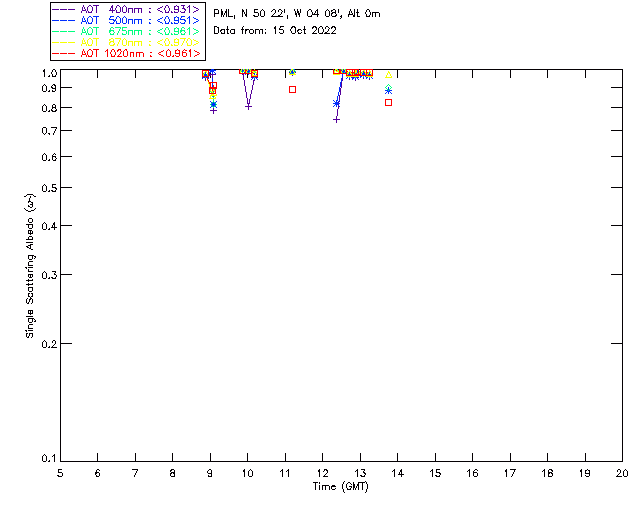Click the blue asterisk marker near hour 12.4

[336, 104]
